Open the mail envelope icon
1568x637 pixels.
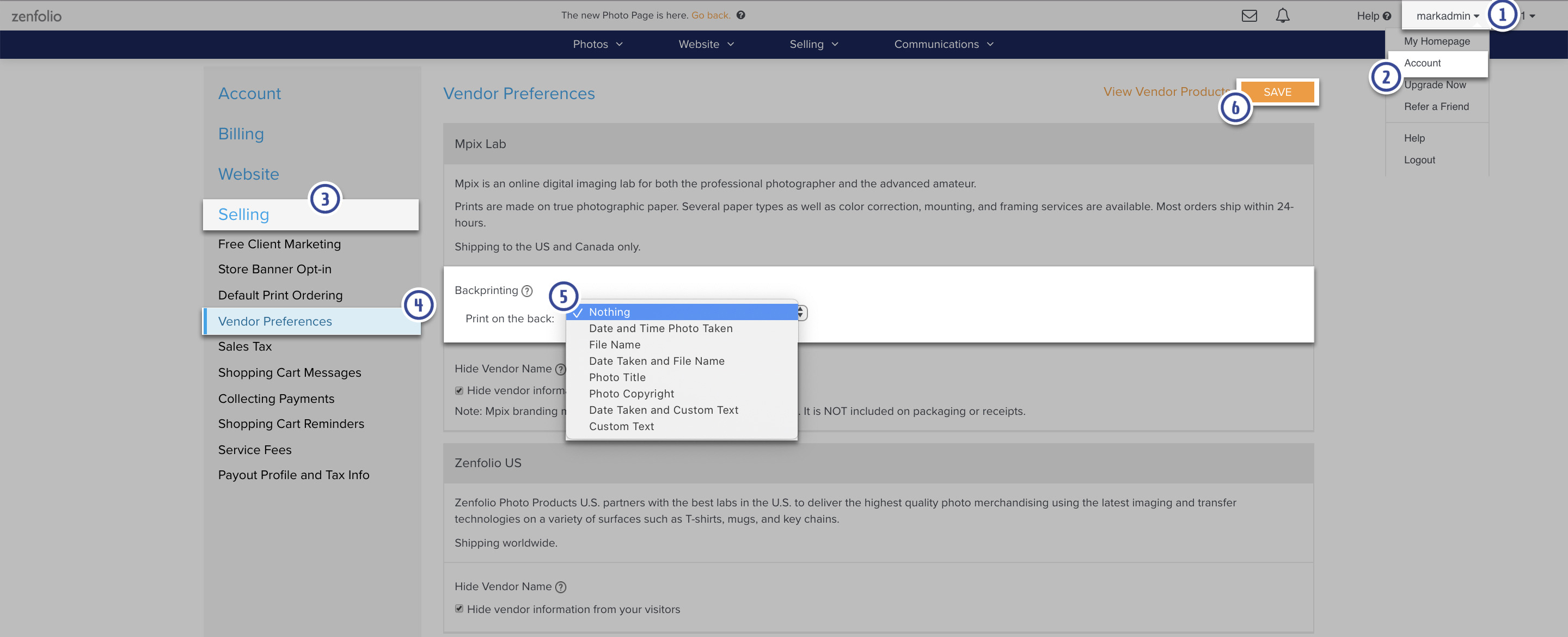click(x=1249, y=16)
